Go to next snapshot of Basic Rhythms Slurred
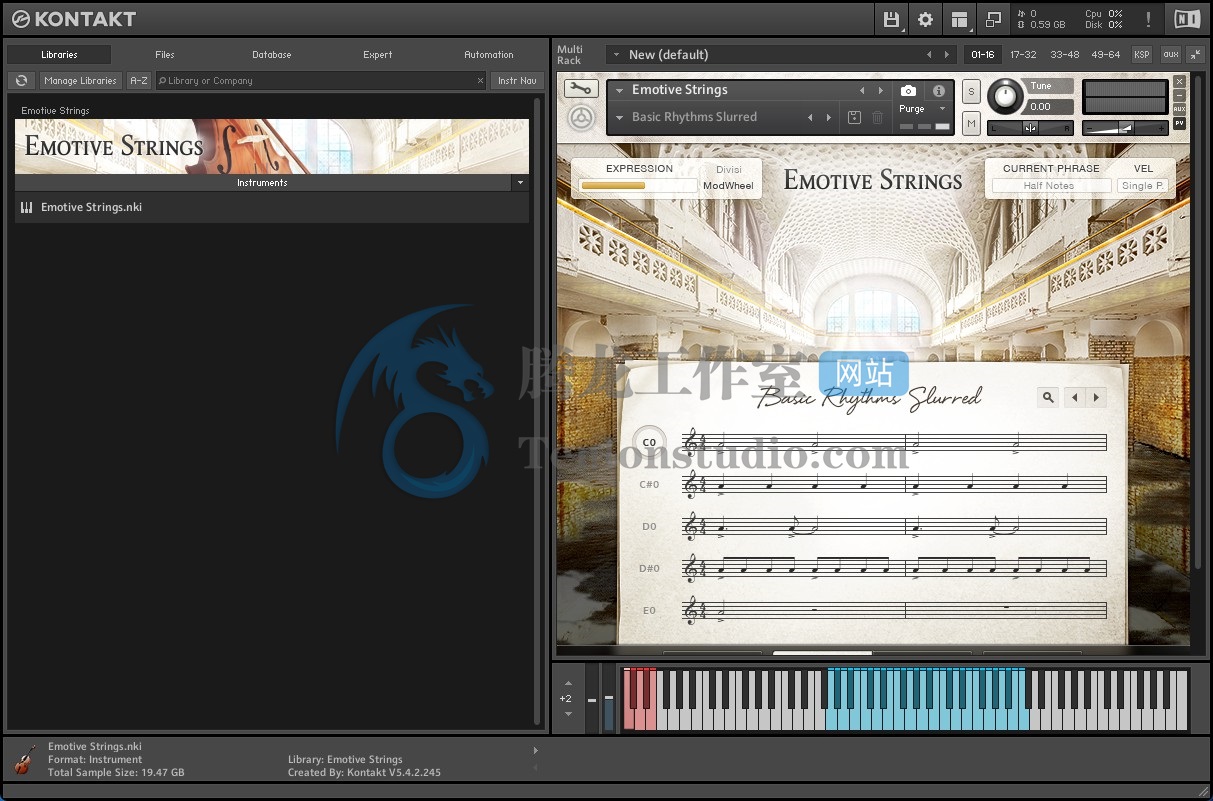The width and height of the screenshot is (1213, 801). tap(828, 118)
